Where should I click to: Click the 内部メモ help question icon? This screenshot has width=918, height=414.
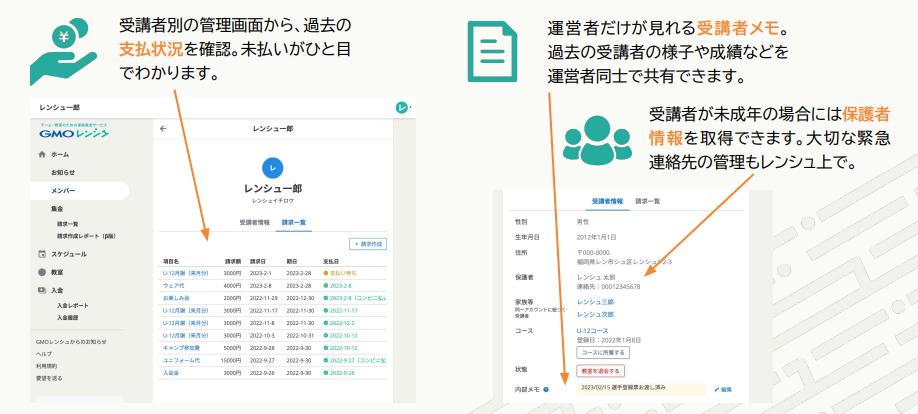[546, 389]
